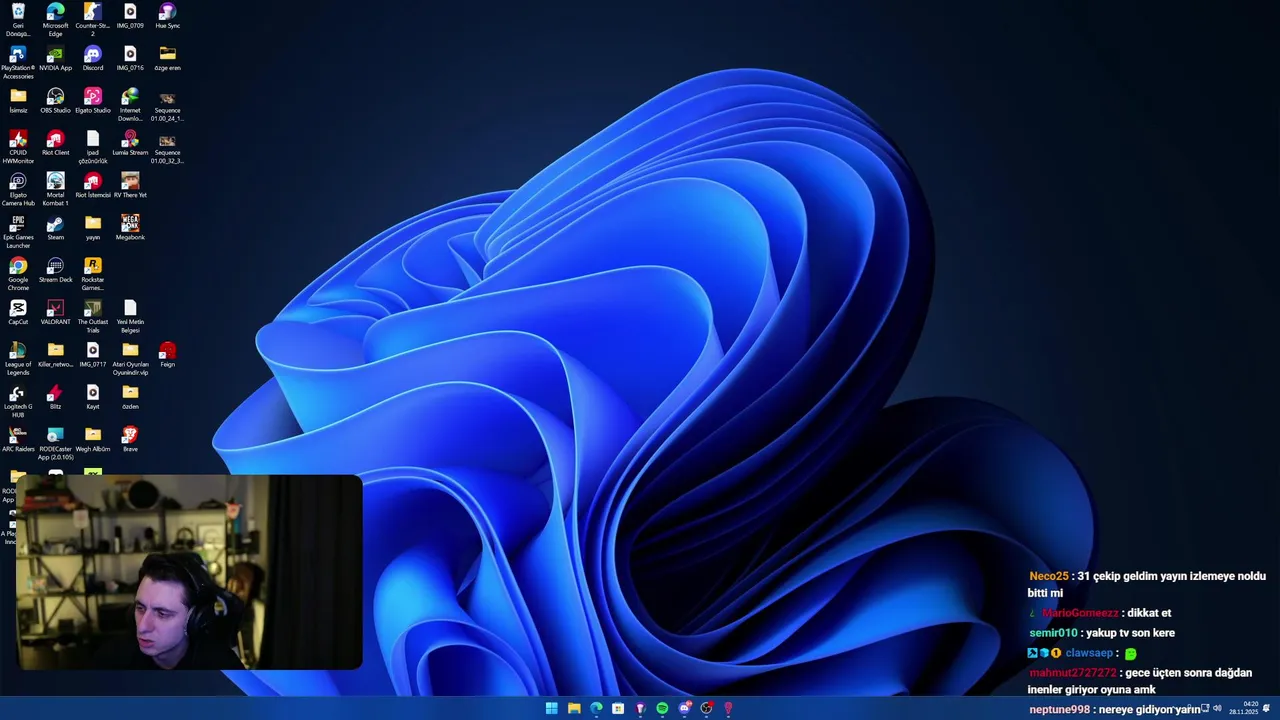Select the Steam desktop shortcut
Viewport: 1280px width, 720px height.
click(x=55, y=228)
